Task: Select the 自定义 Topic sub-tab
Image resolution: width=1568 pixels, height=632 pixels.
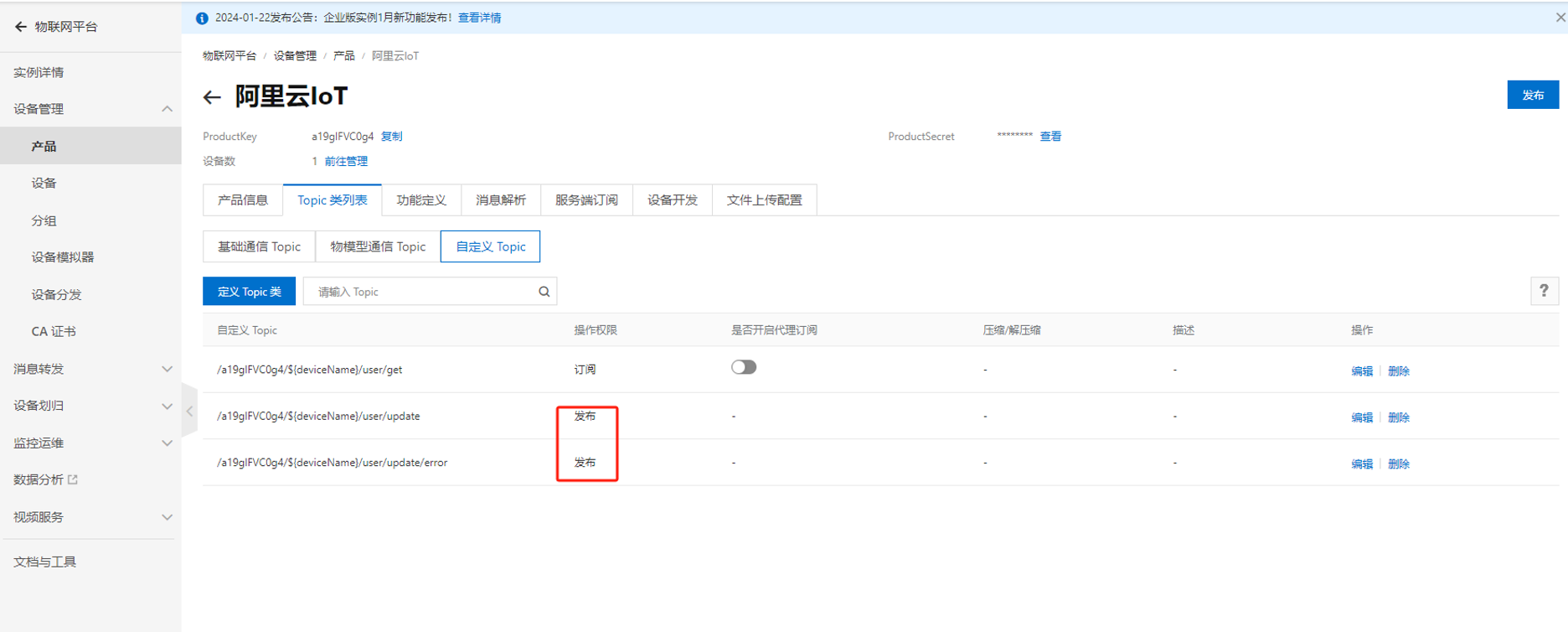Action: [x=490, y=246]
